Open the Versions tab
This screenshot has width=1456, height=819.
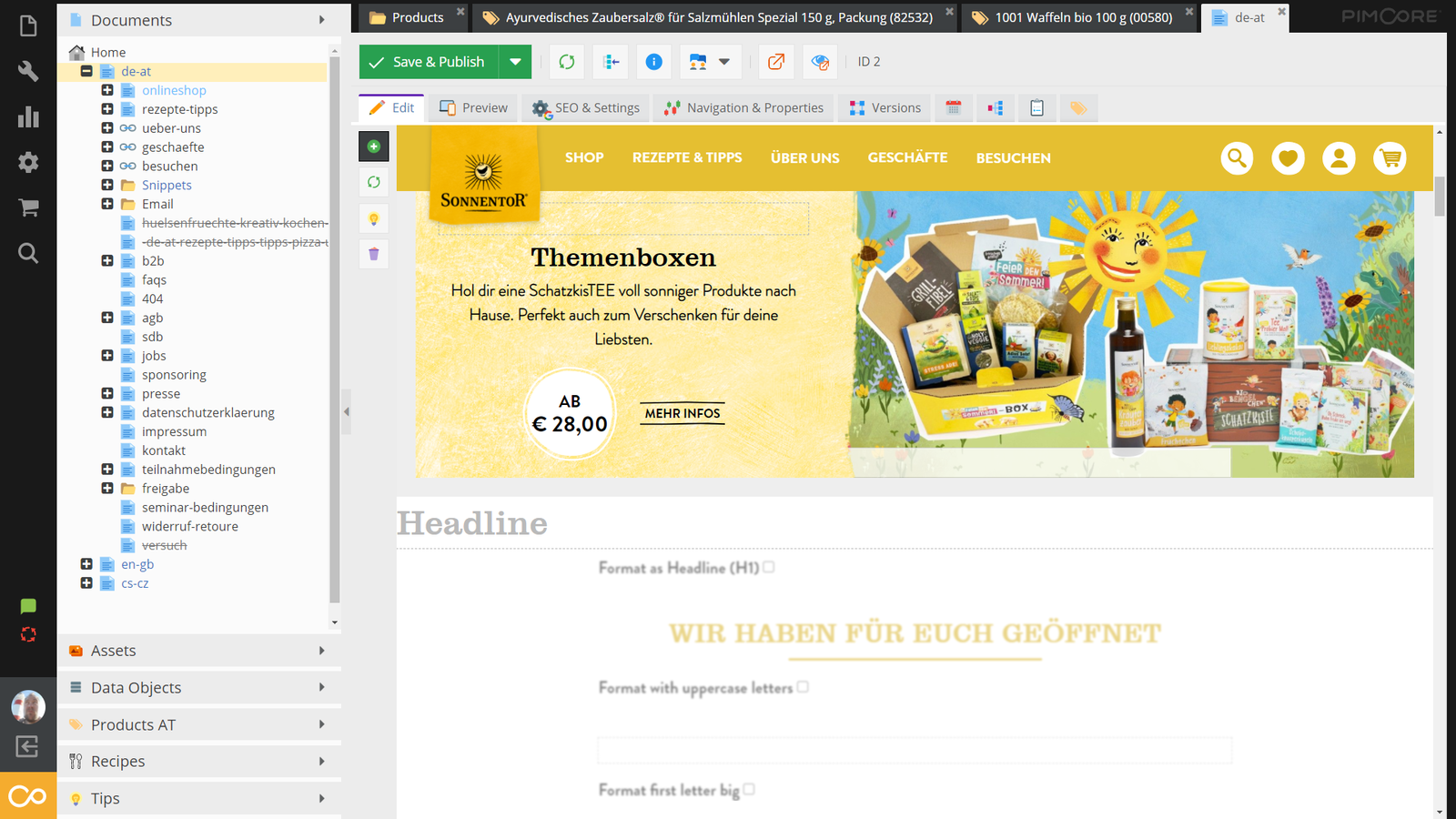(885, 108)
